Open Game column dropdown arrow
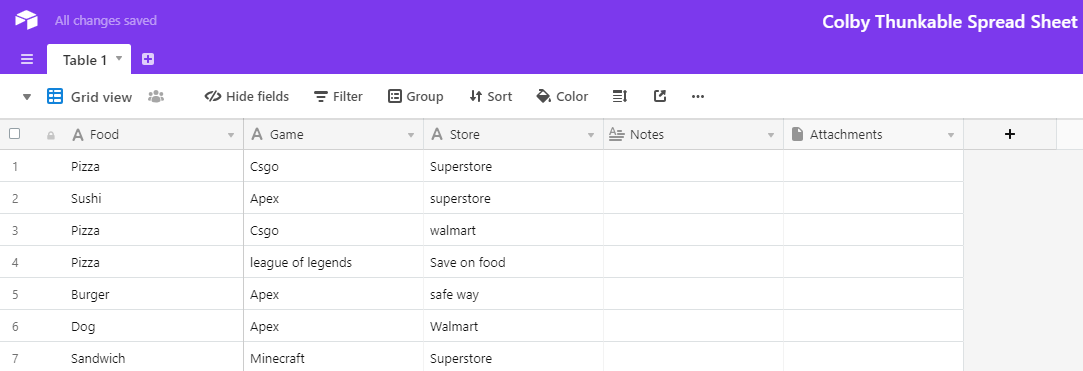Image resolution: width=1083 pixels, height=371 pixels. 411,135
